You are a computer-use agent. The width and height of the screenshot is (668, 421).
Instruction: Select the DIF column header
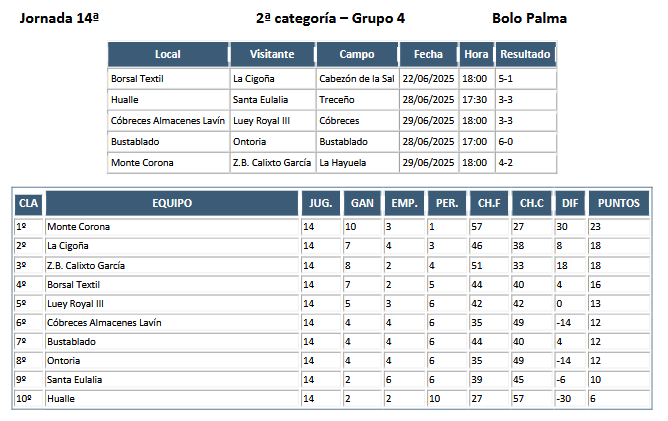(570, 203)
